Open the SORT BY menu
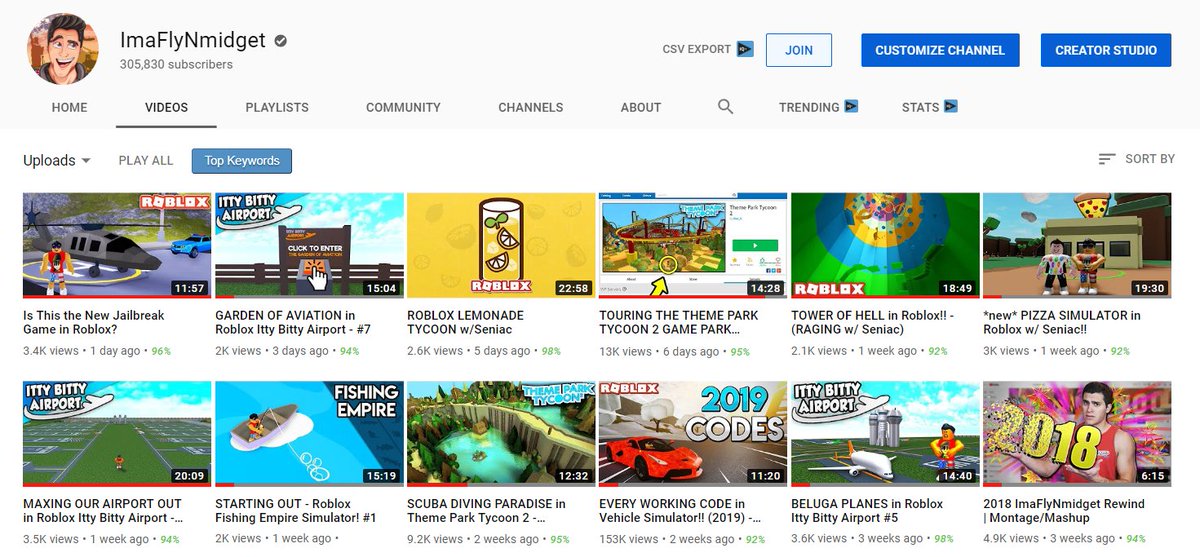 tap(1136, 159)
